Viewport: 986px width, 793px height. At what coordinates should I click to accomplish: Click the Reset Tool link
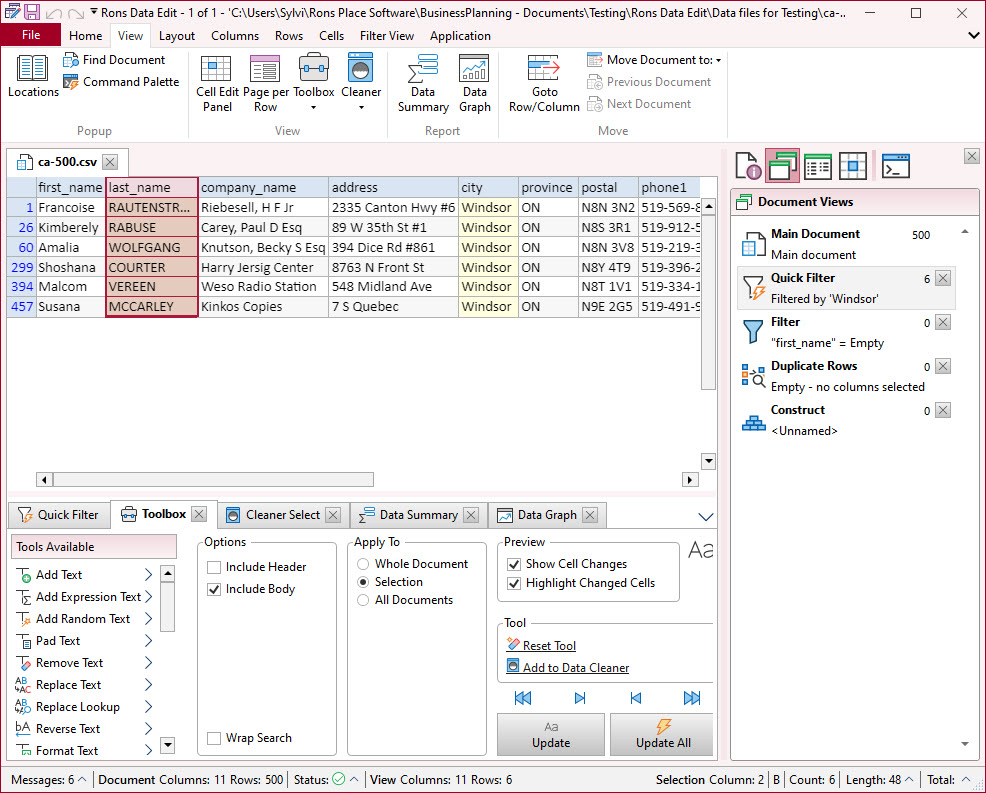[x=549, y=646]
